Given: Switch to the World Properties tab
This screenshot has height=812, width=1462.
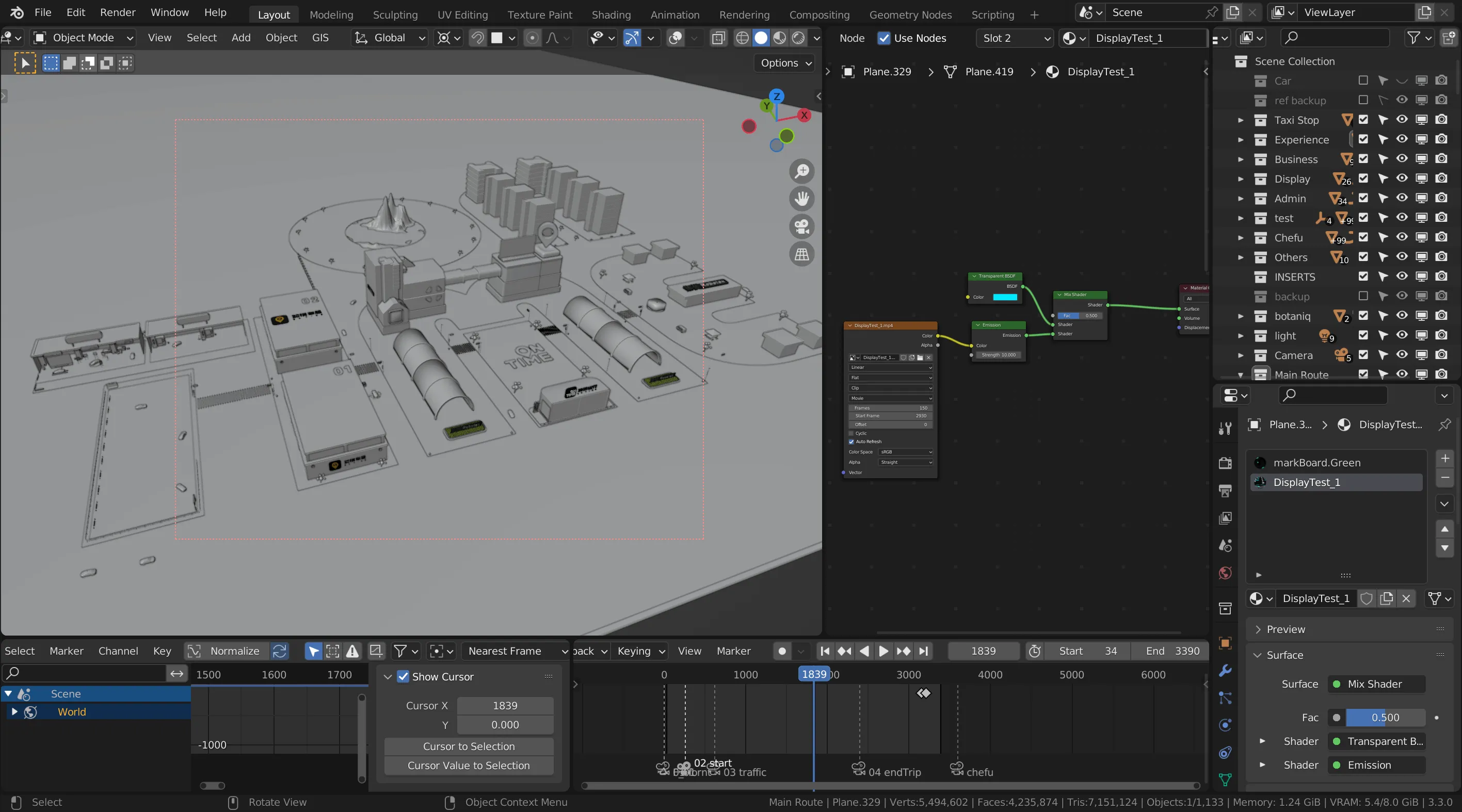Looking at the screenshot, I should click(1225, 574).
